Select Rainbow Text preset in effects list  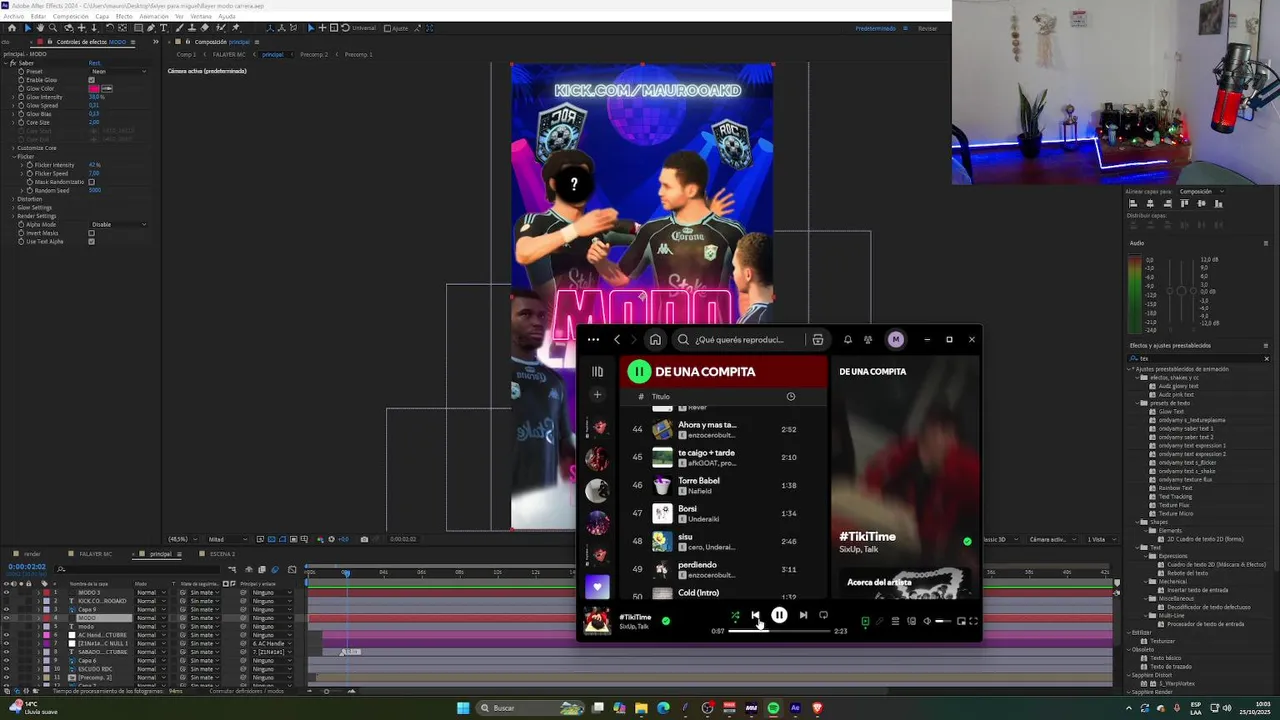(x=1176, y=488)
